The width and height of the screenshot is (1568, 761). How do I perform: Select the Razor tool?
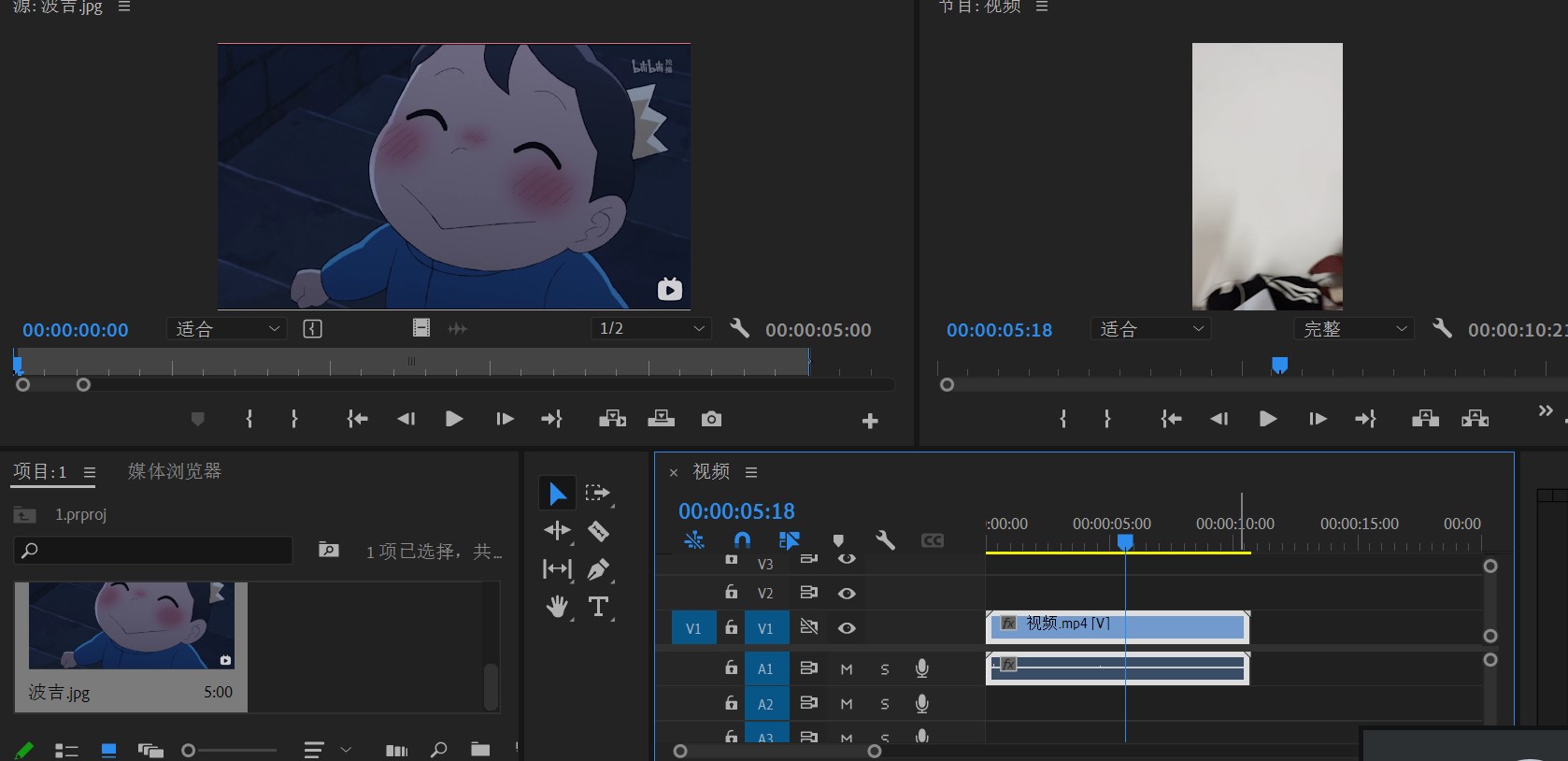click(598, 531)
